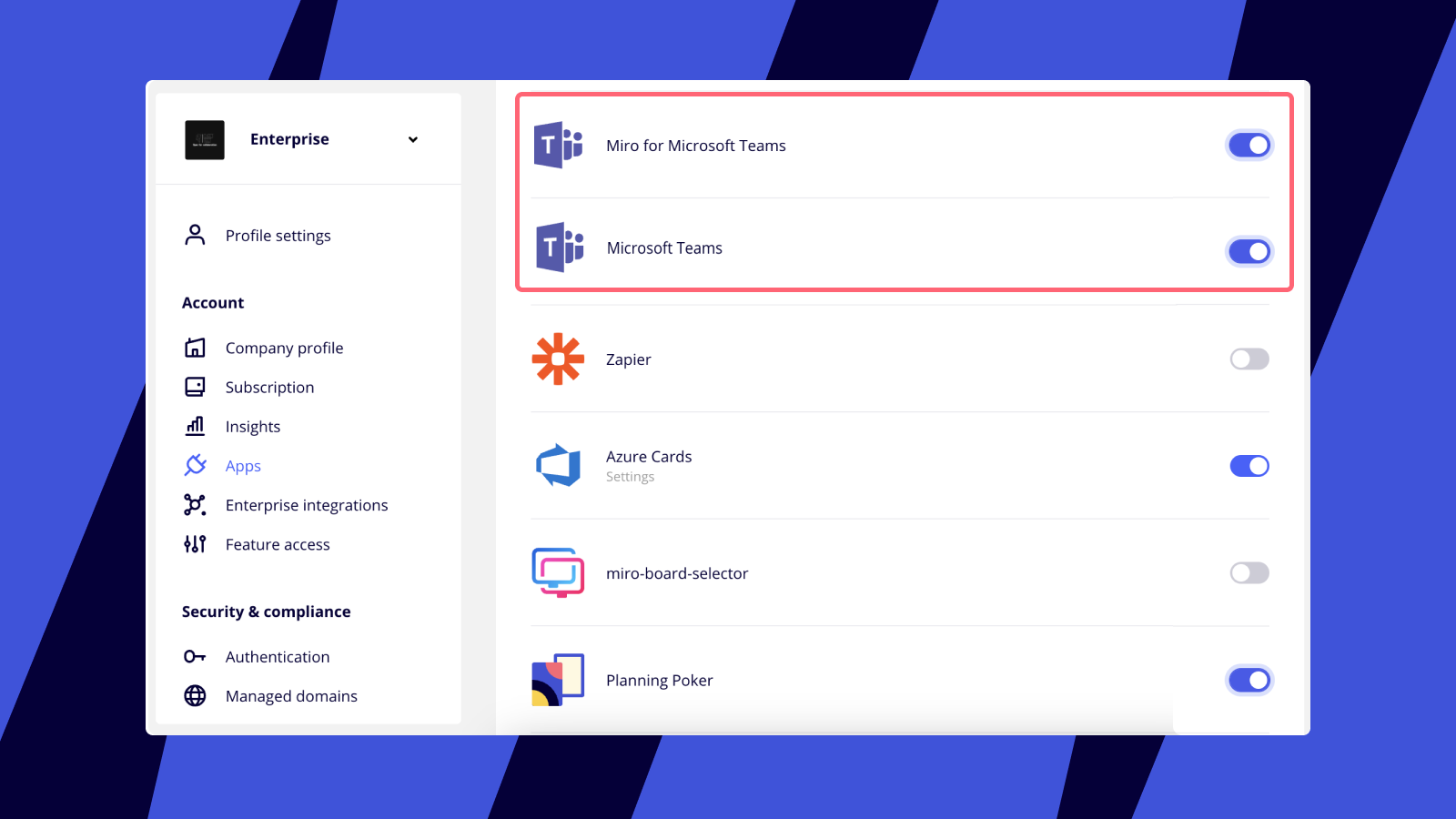Switch off the Planning Poker toggle
Image resolution: width=1456 pixels, height=819 pixels.
pyautogui.click(x=1249, y=680)
